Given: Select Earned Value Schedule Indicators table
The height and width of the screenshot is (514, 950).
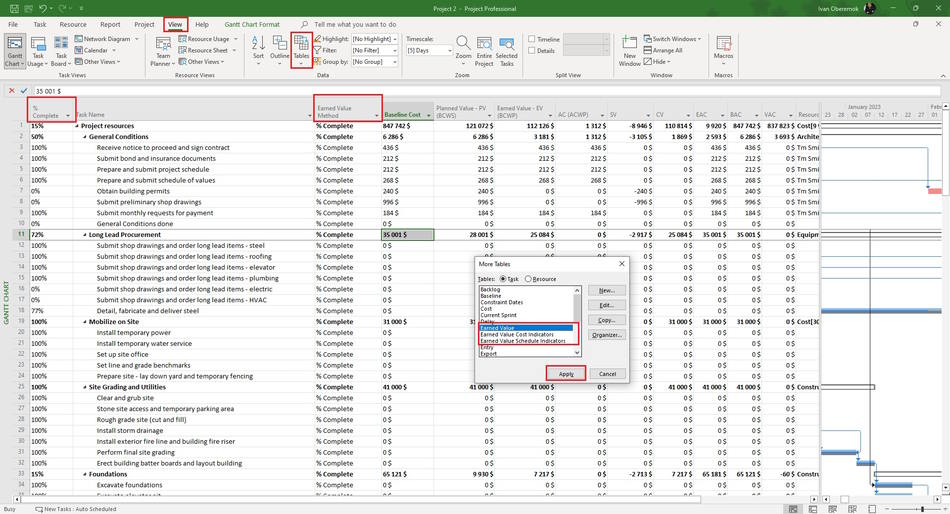Looking at the screenshot, I should [523, 341].
